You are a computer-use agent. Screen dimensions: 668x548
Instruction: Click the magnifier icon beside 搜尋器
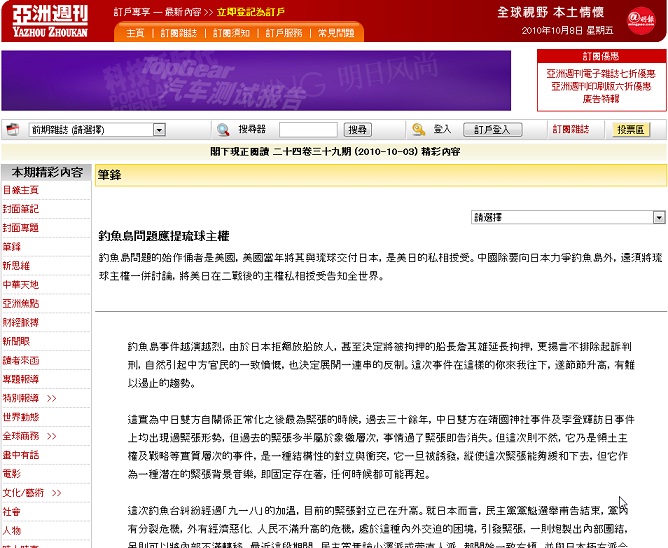[223, 129]
